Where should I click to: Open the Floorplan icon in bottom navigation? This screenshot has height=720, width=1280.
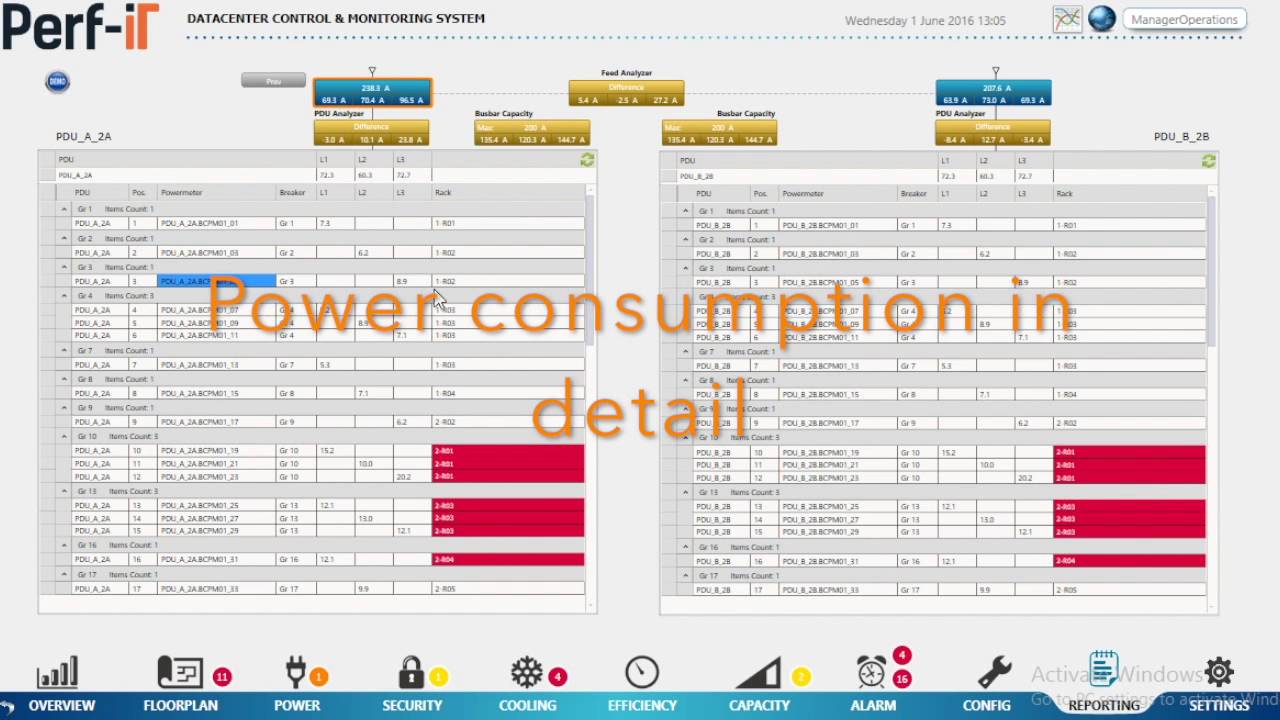[180, 672]
